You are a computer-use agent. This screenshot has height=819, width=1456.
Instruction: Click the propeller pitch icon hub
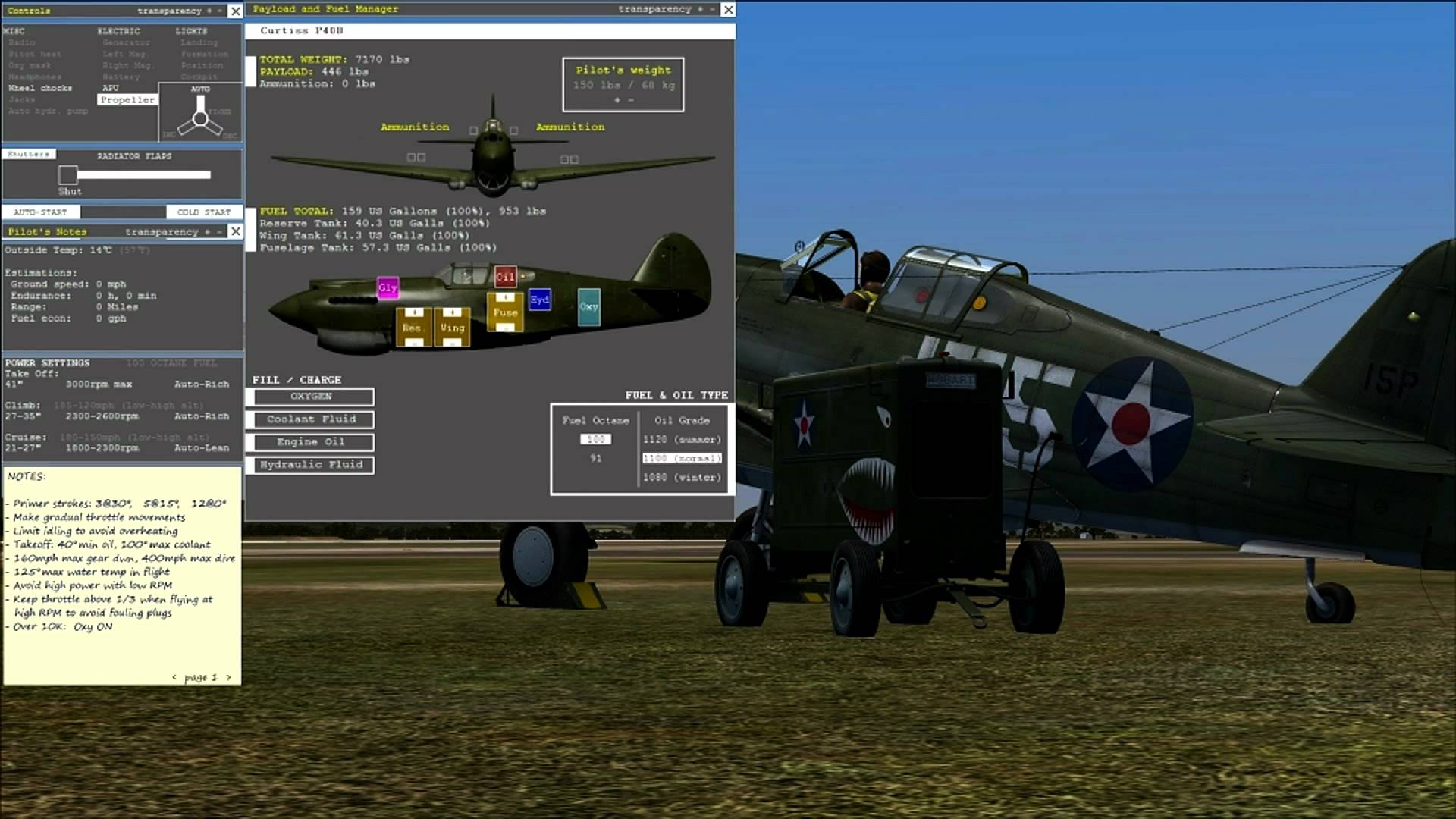(x=200, y=118)
